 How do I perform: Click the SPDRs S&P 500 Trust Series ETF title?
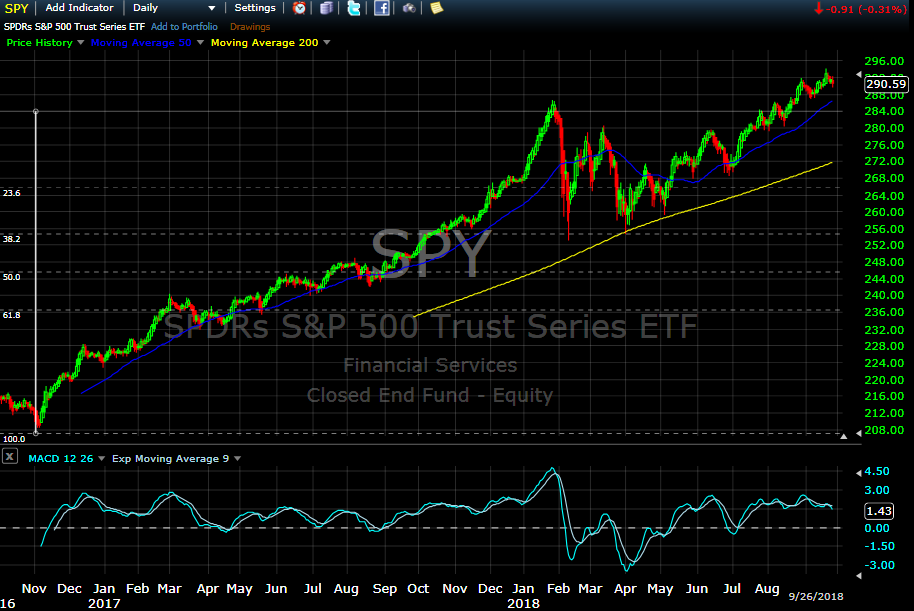74,27
